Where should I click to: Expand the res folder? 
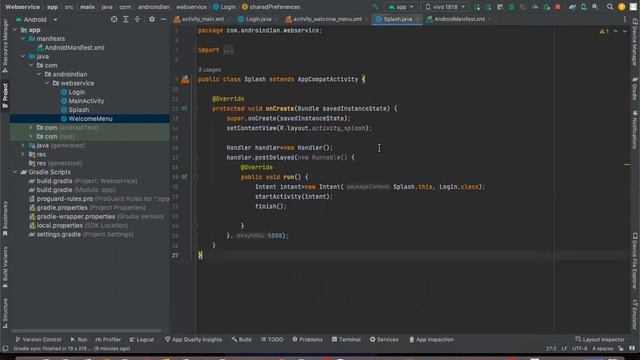(23, 154)
